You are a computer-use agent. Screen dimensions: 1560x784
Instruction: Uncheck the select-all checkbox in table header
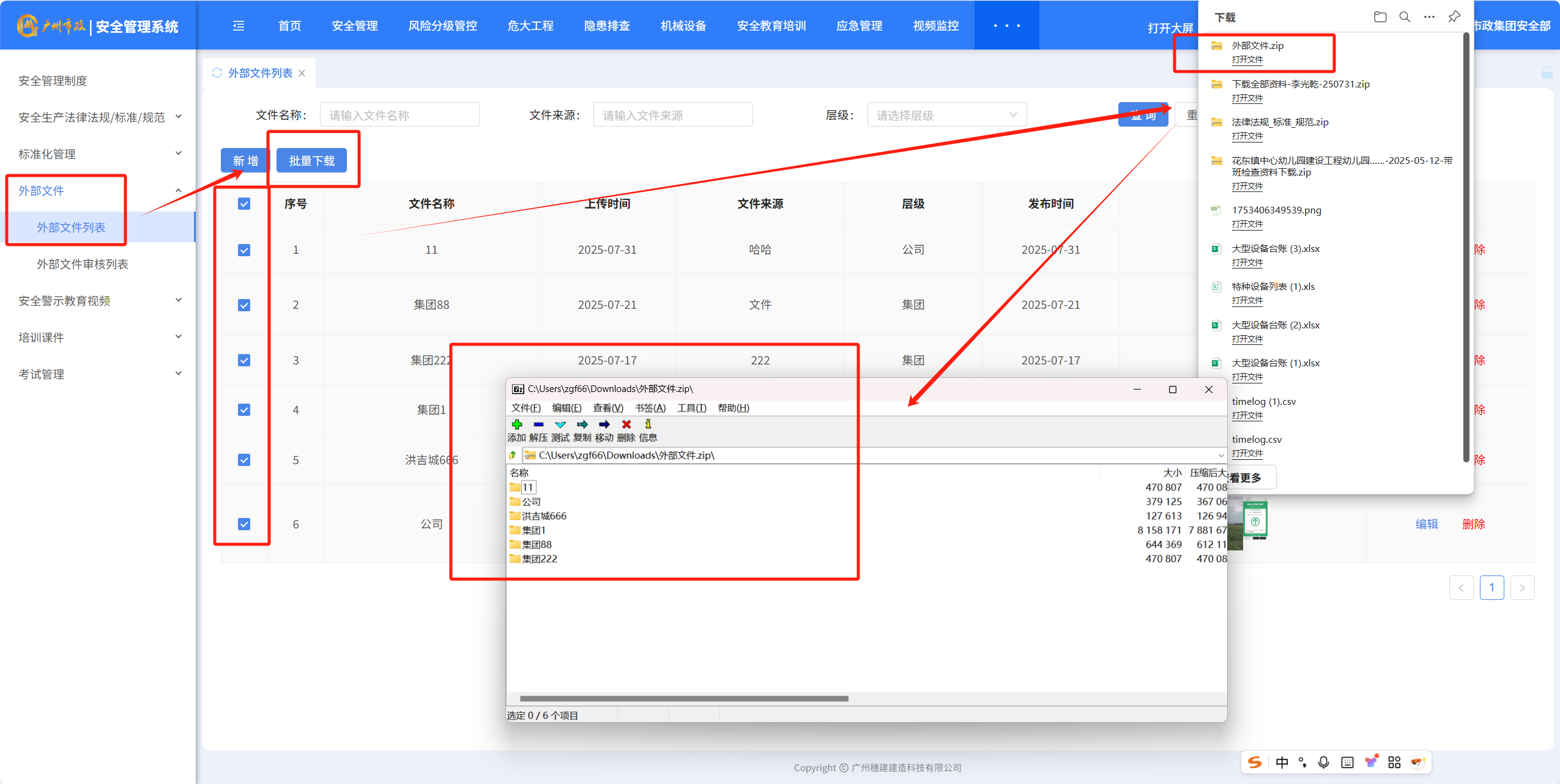tap(244, 204)
